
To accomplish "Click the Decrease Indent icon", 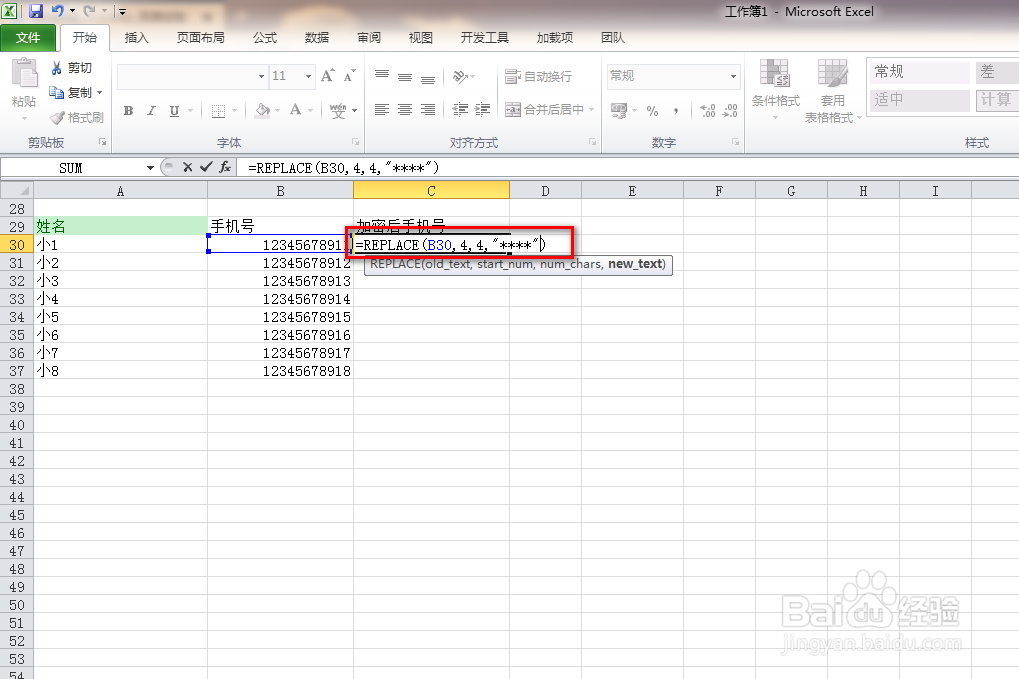I will click(460, 109).
